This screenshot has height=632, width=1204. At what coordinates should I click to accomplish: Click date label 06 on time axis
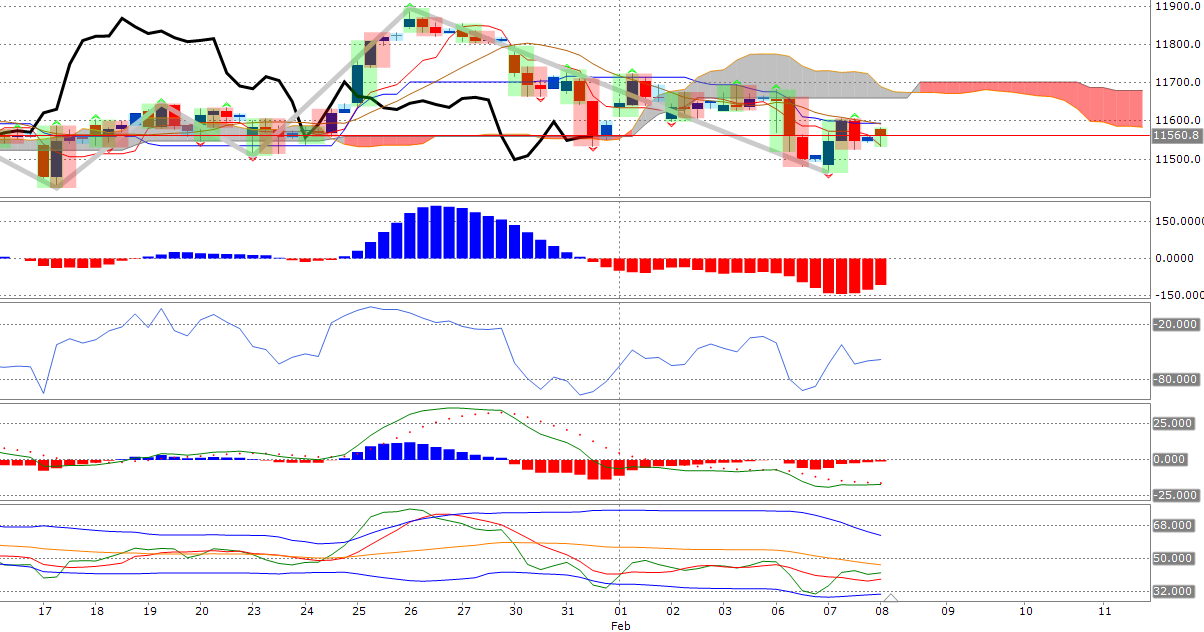click(x=777, y=610)
